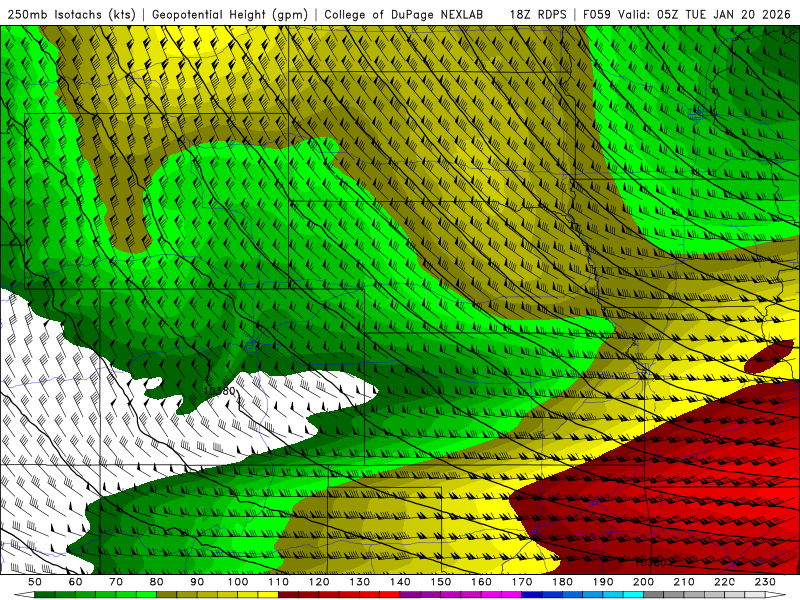Click the "Geopotential Height (gpm)" header text
Viewport: 800px width, 600px height.
coord(230,15)
